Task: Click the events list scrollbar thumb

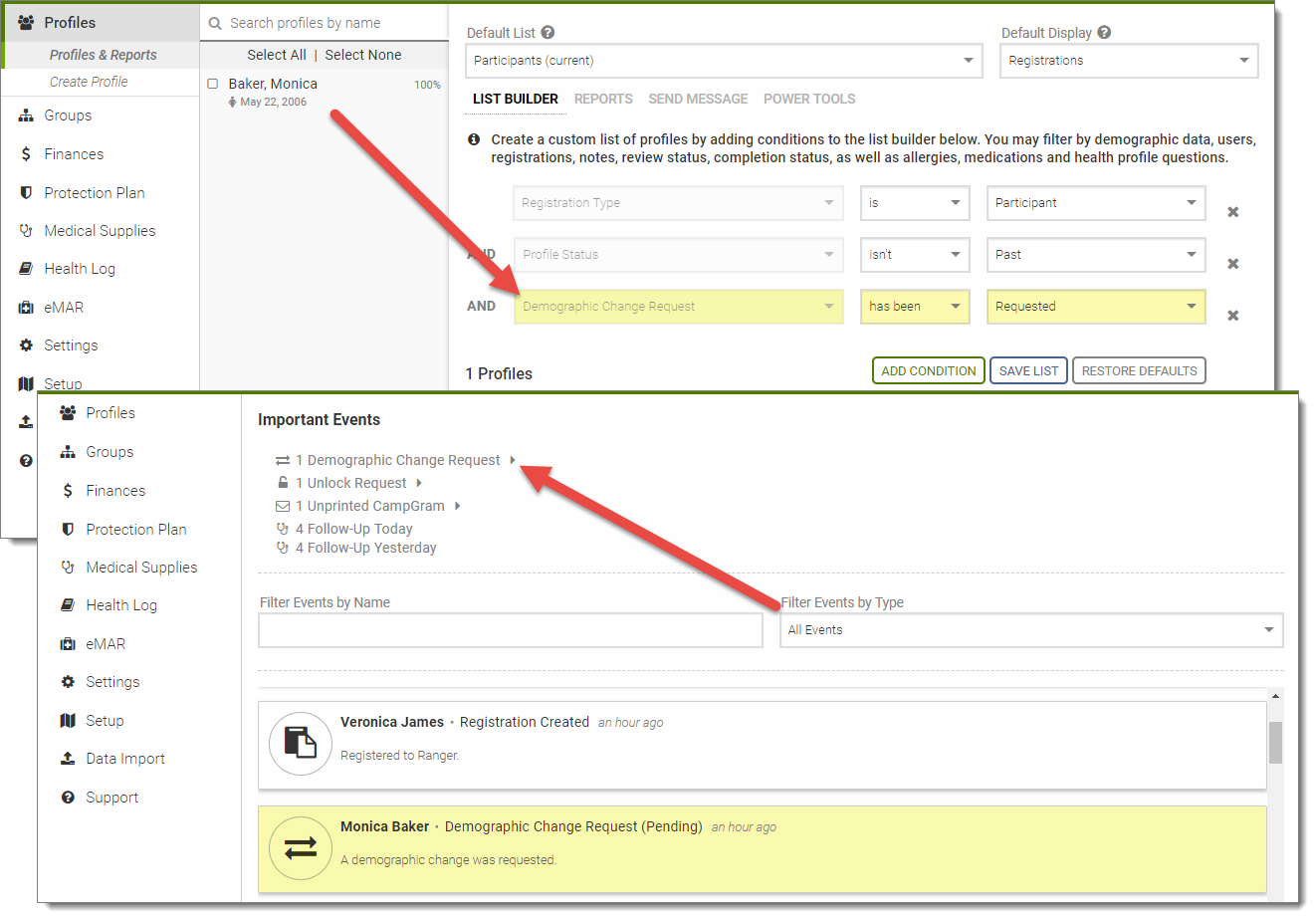Action: pyautogui.click(x=1275, y=743)
